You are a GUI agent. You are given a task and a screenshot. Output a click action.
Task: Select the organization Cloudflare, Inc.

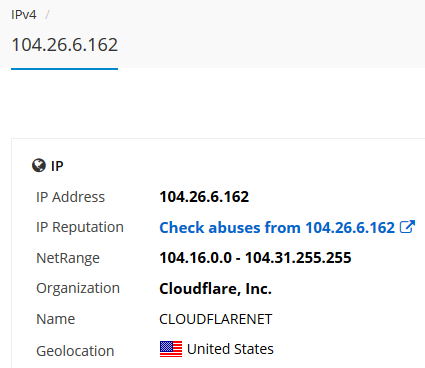(215, 289)
